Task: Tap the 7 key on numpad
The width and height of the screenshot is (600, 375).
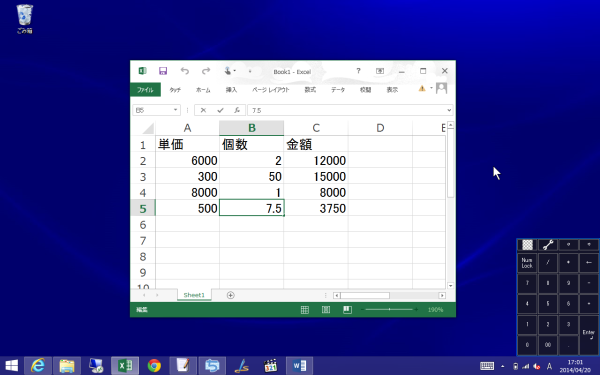Action: click(527, 283)
